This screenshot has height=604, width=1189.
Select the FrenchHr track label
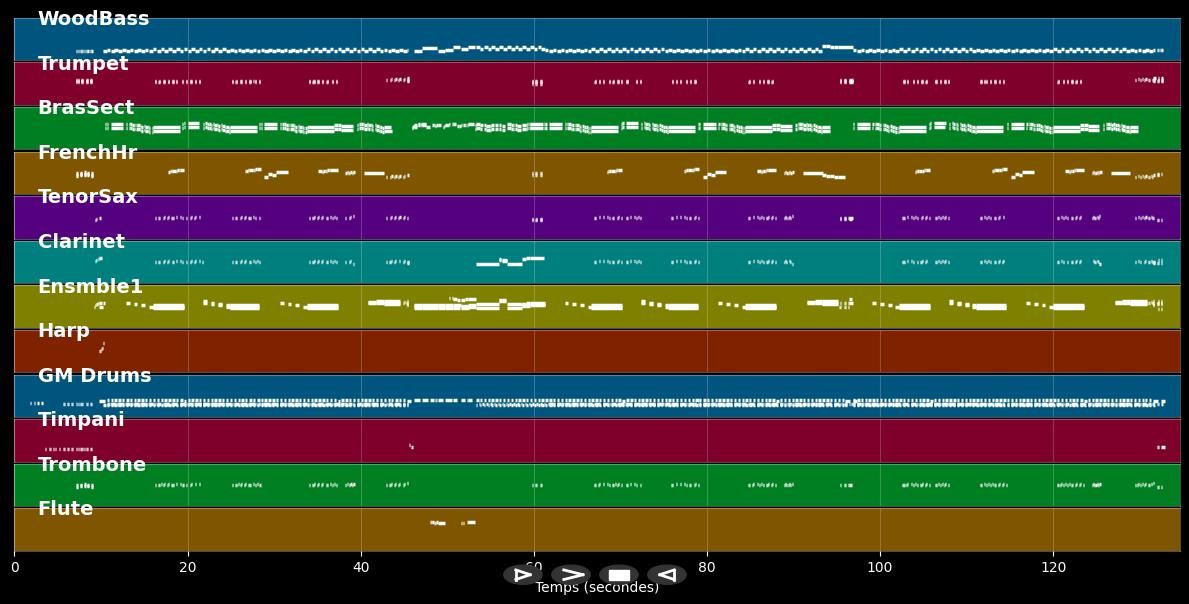click(87, 153)
